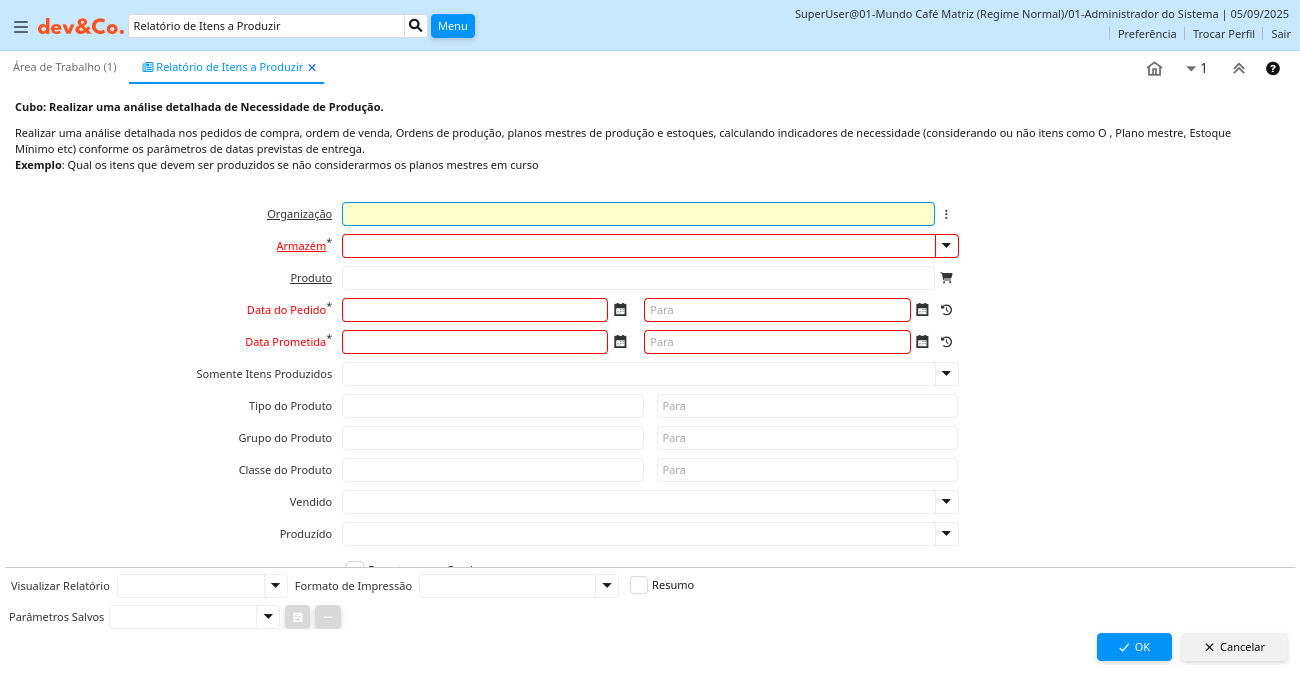This screenshot has width=1300, height=674.
Task: Click the collapse double-chevron icon
Action: (1238, 69)
